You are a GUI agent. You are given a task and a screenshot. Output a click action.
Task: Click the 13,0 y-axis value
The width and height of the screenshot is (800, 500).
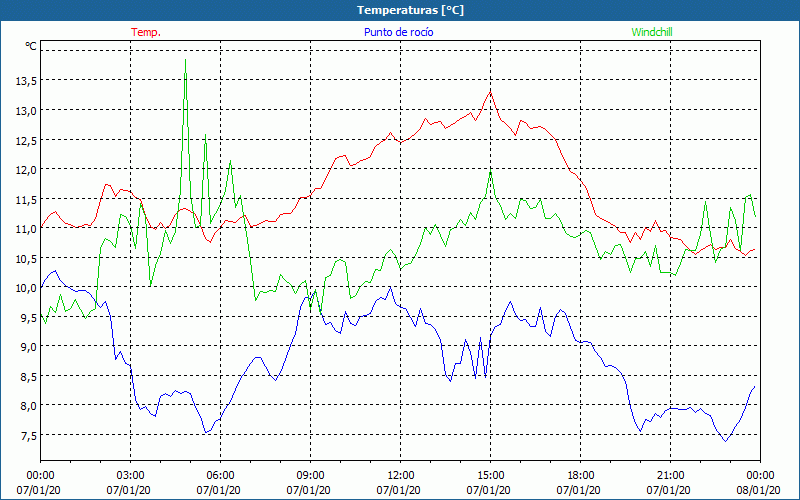click(x=26, y=110)
